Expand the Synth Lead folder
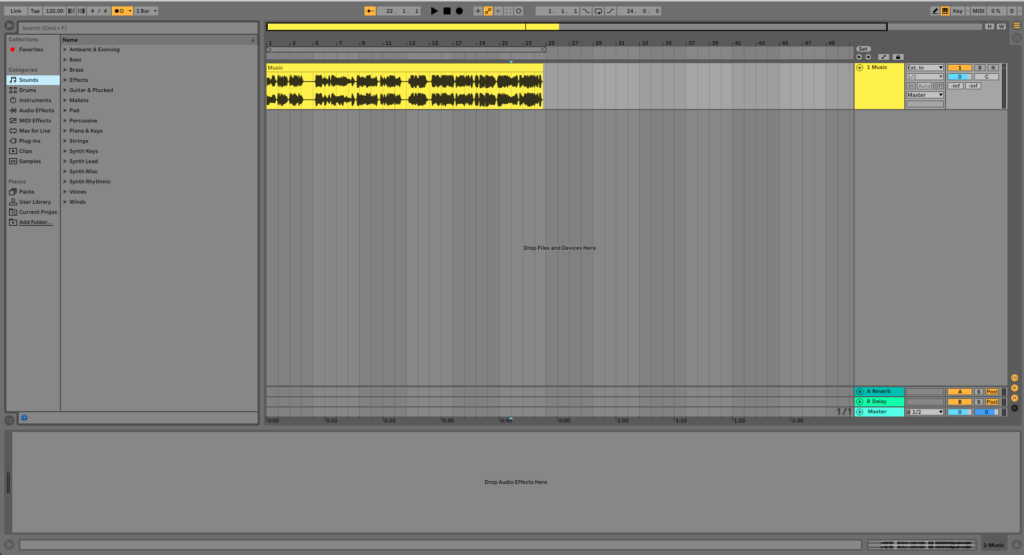This screenshot has width=1024, height=555. coord(65,161)
